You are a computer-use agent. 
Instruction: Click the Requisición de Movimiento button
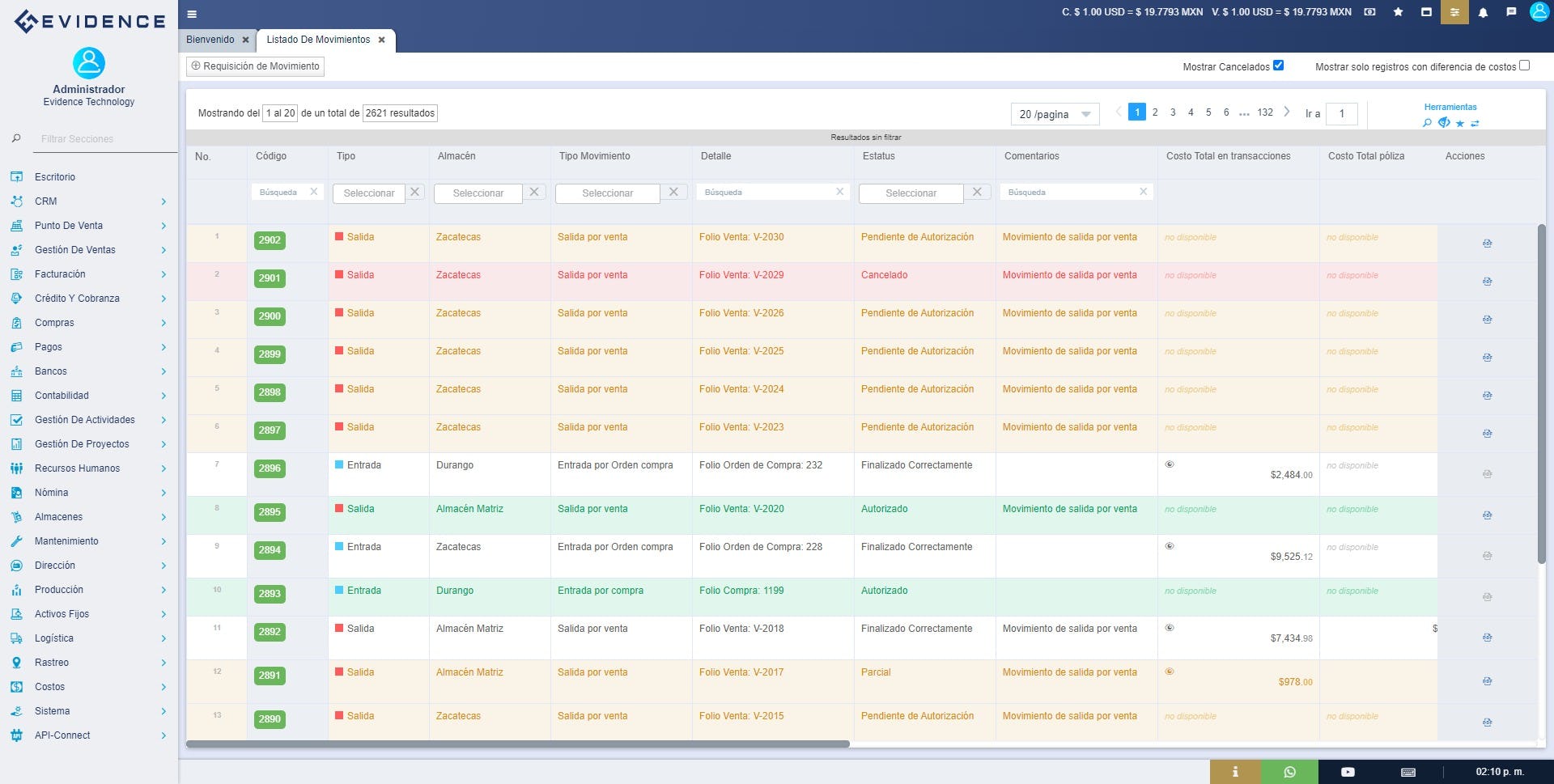254,66
